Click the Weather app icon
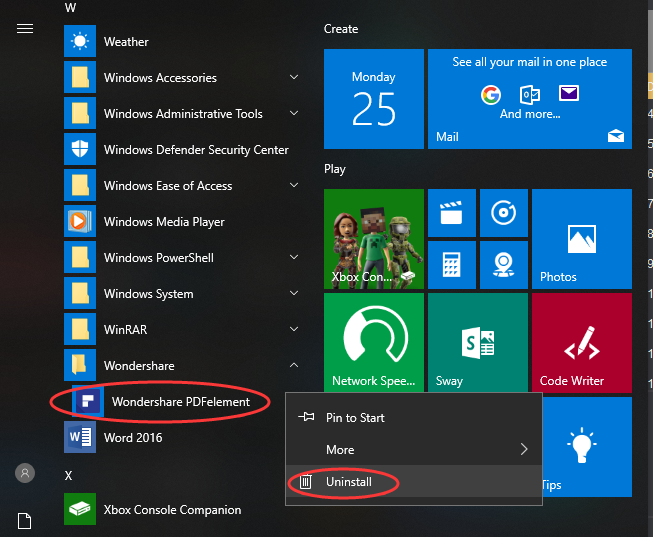Screen dimensions: 653x537 (80, 41)
